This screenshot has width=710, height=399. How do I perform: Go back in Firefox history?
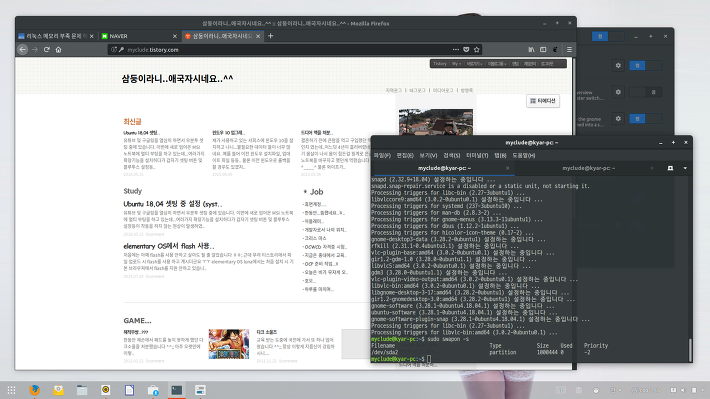23,50
